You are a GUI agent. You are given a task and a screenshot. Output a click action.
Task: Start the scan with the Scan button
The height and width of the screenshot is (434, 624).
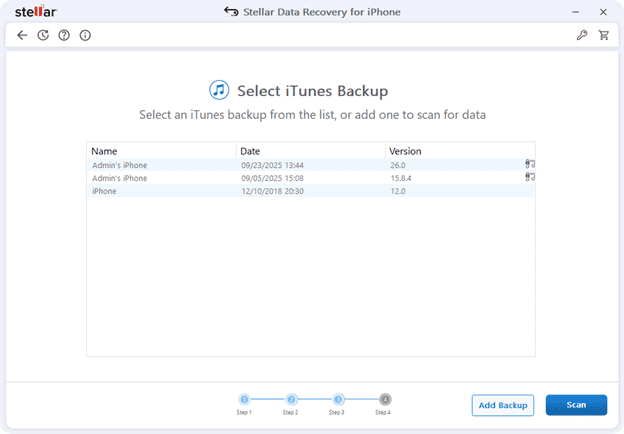pyautogui.click(x=576, y=405)
